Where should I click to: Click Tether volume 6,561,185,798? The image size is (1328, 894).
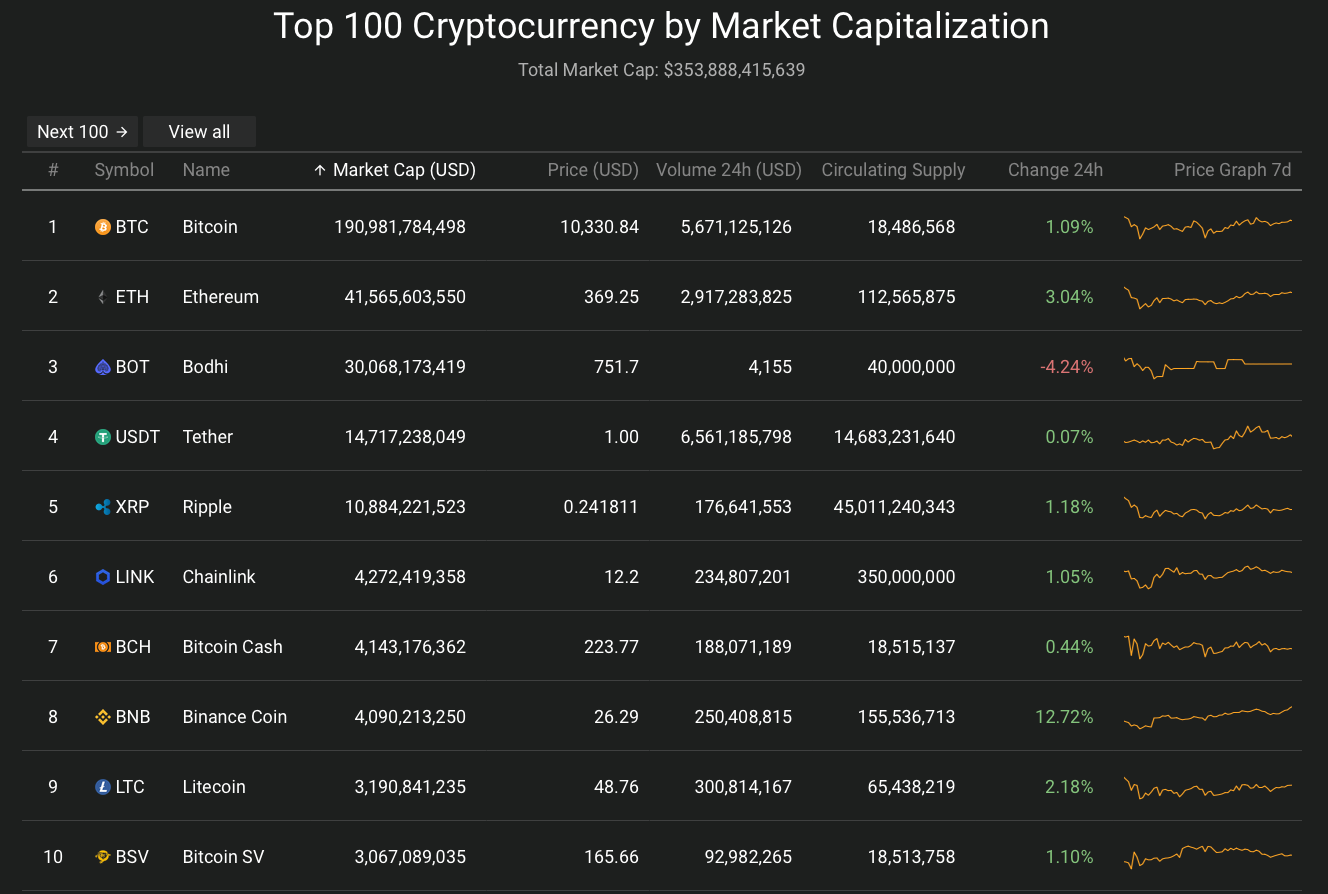(736, 437)
